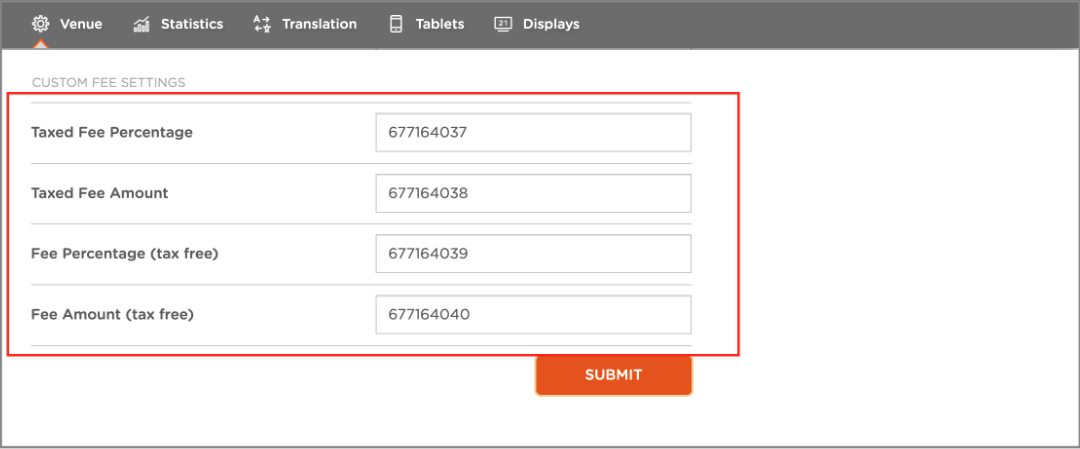1080x449 pixels.
Task: Click the Taxed Fee Amount label text
Action: (x=100, y=194)
